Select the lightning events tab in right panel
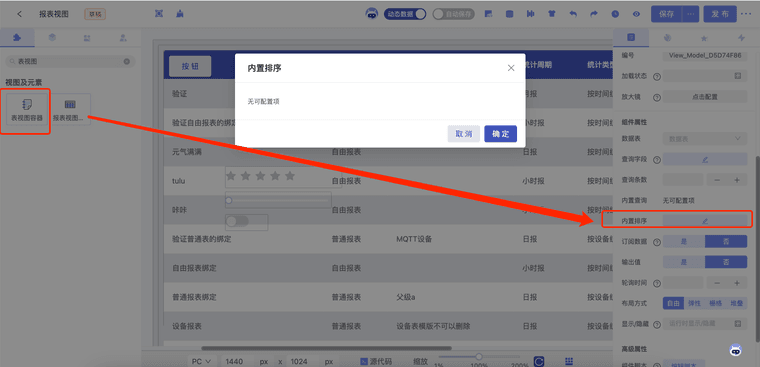This screenshot has width=760, height=367. pyautogui.click(x=741, y=37)
